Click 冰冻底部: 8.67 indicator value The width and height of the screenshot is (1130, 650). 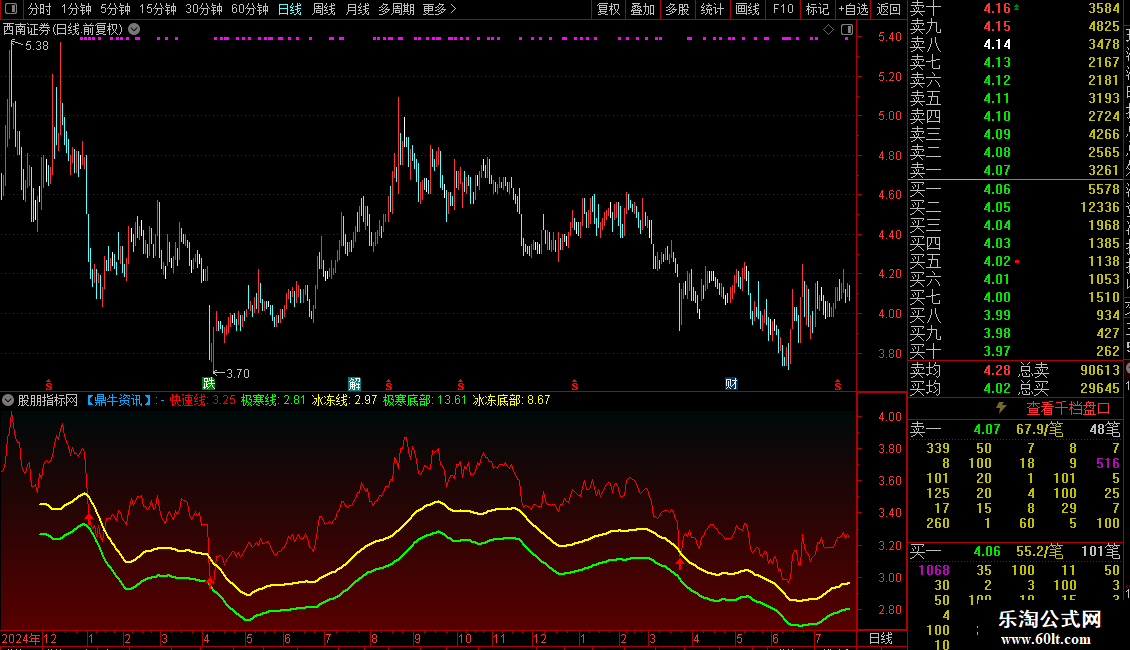click(511, 400)
